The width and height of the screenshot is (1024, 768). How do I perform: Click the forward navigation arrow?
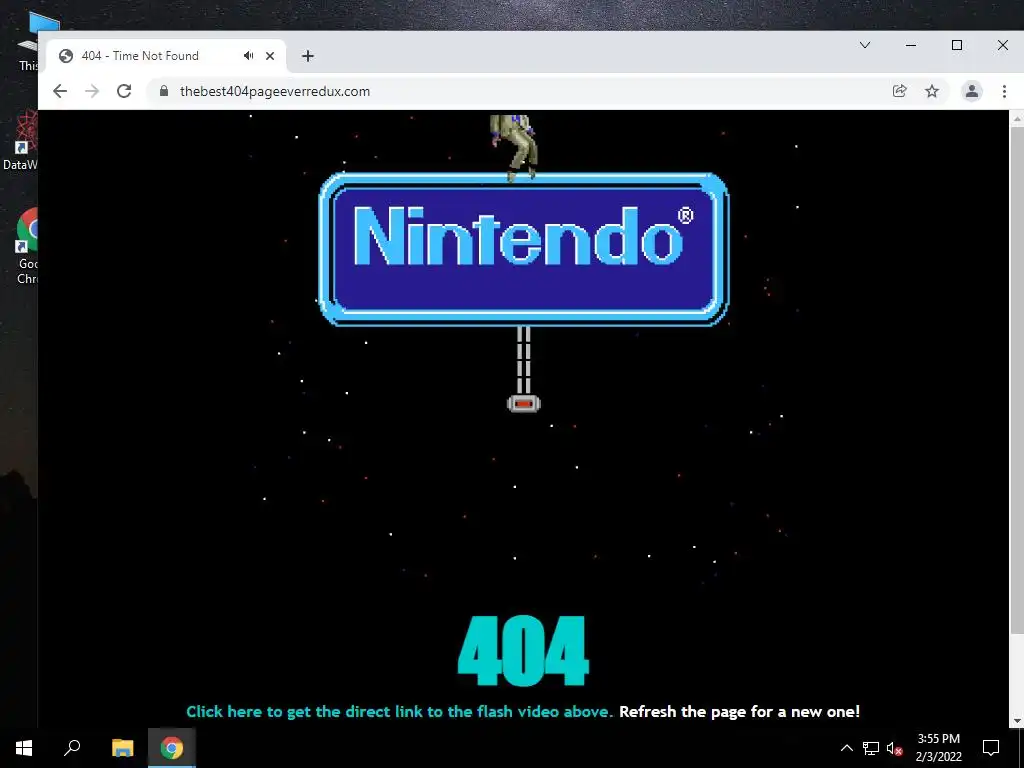point(92,91)
